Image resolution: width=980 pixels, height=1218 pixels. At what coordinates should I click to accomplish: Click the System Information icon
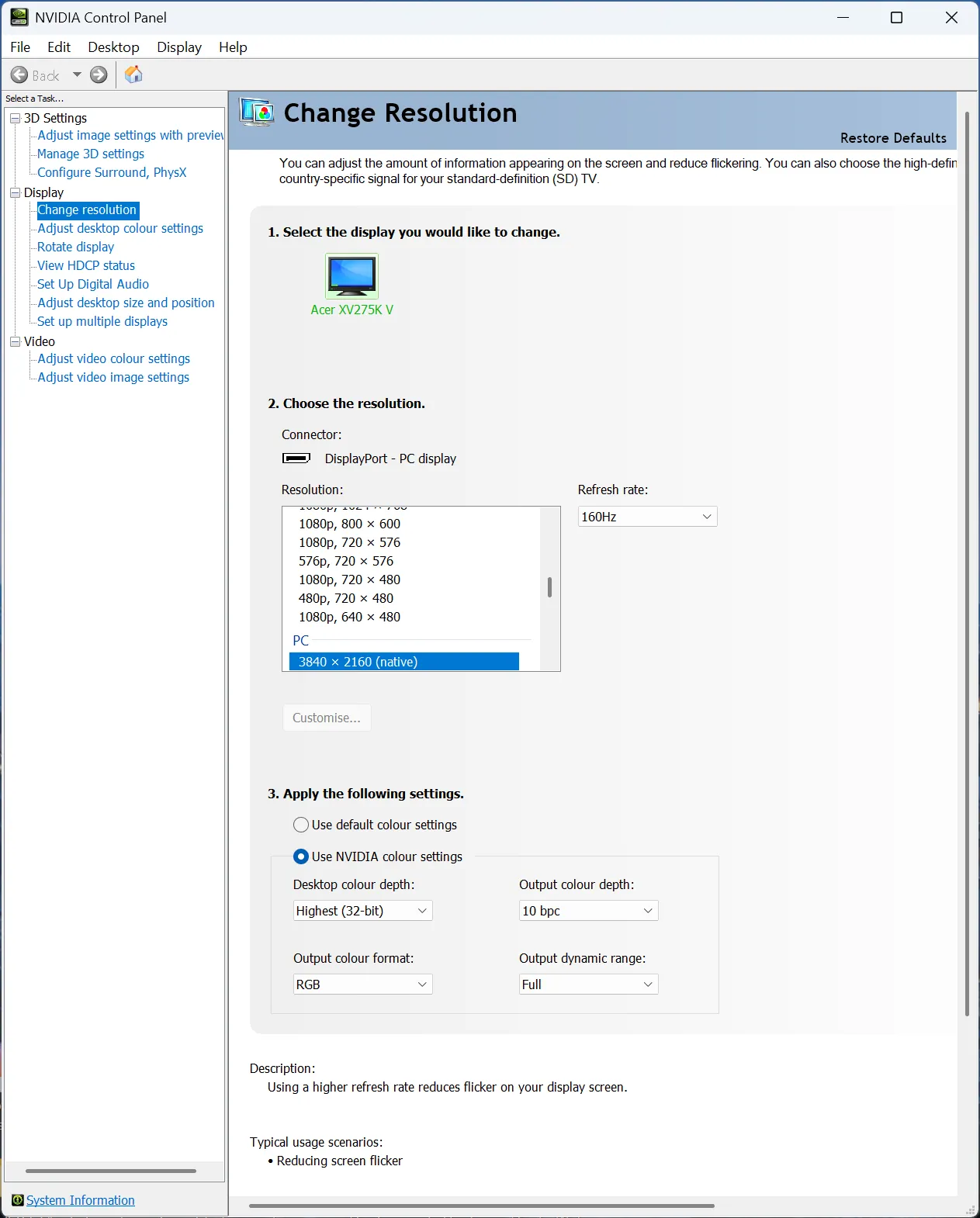pyautogui.click(x=17, y=1200)
